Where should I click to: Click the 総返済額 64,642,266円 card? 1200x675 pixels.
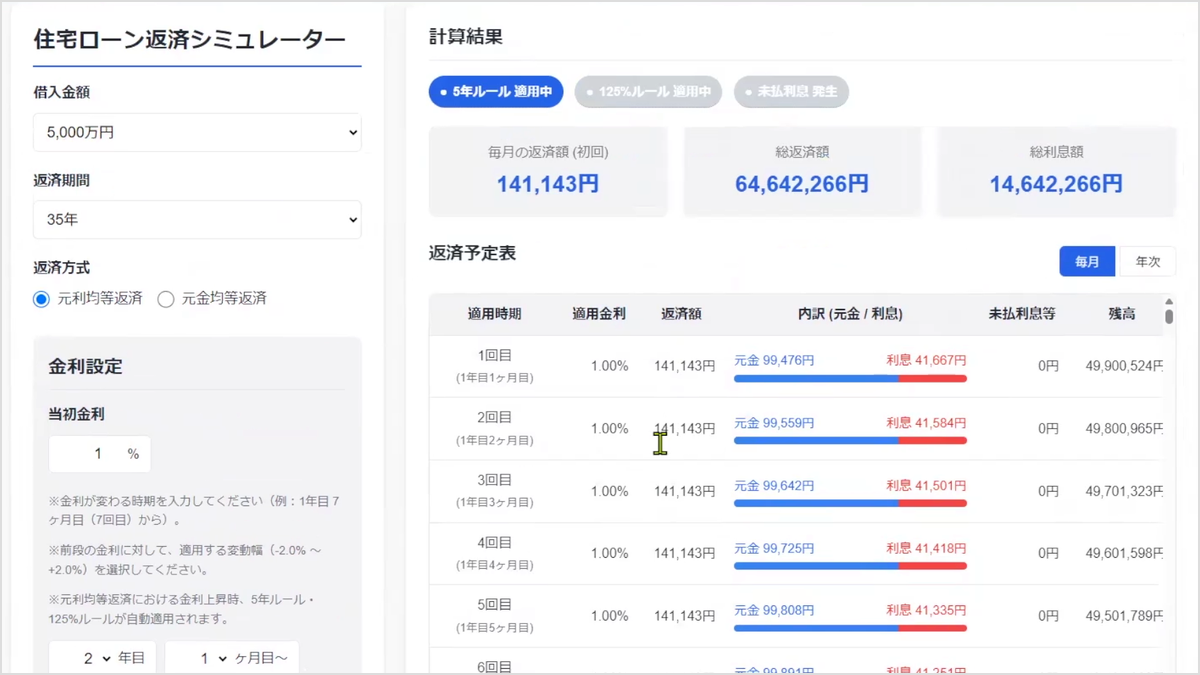[802, 171]
